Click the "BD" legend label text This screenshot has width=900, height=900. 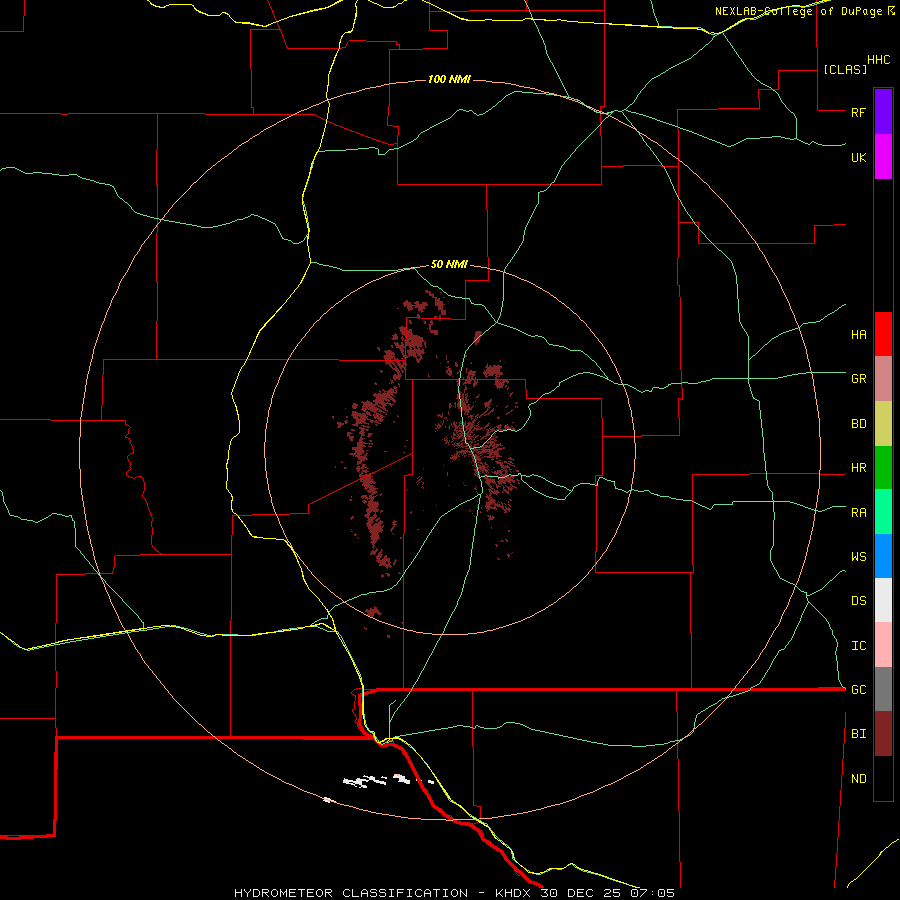(858, 424)
